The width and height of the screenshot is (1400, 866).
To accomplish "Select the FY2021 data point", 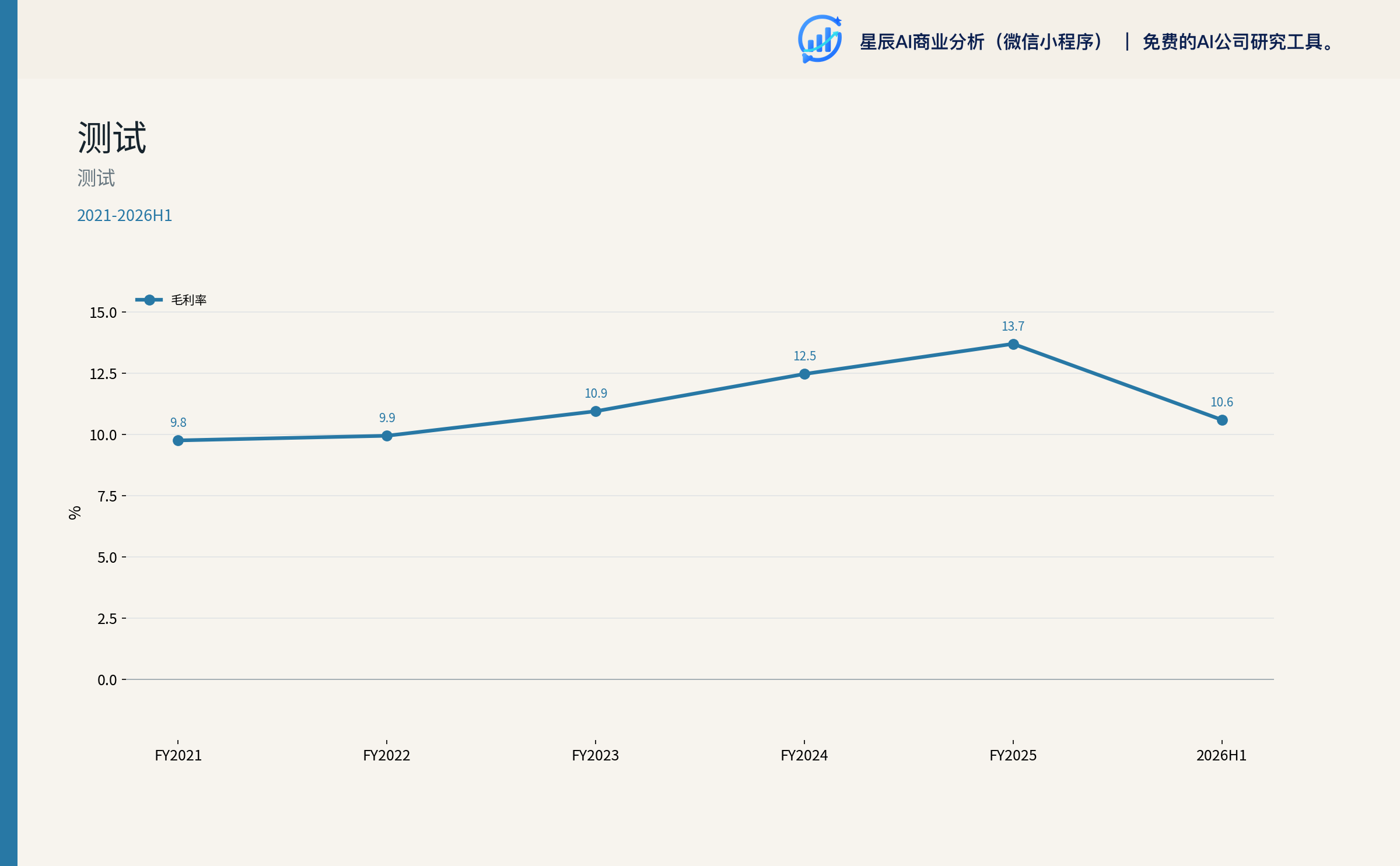I will [178, 440].
